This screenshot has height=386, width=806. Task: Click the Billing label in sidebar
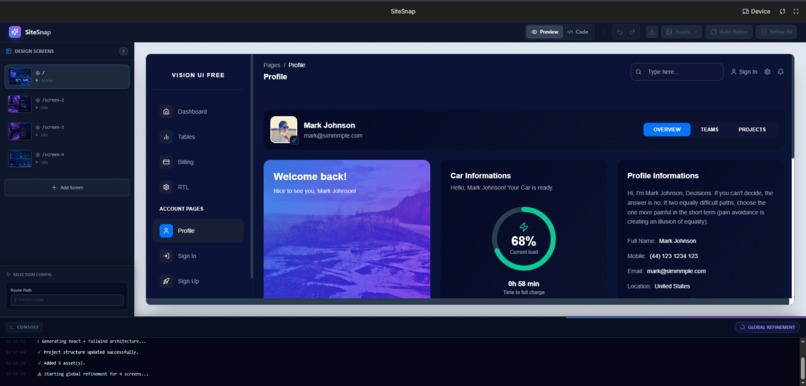[186, 162]
